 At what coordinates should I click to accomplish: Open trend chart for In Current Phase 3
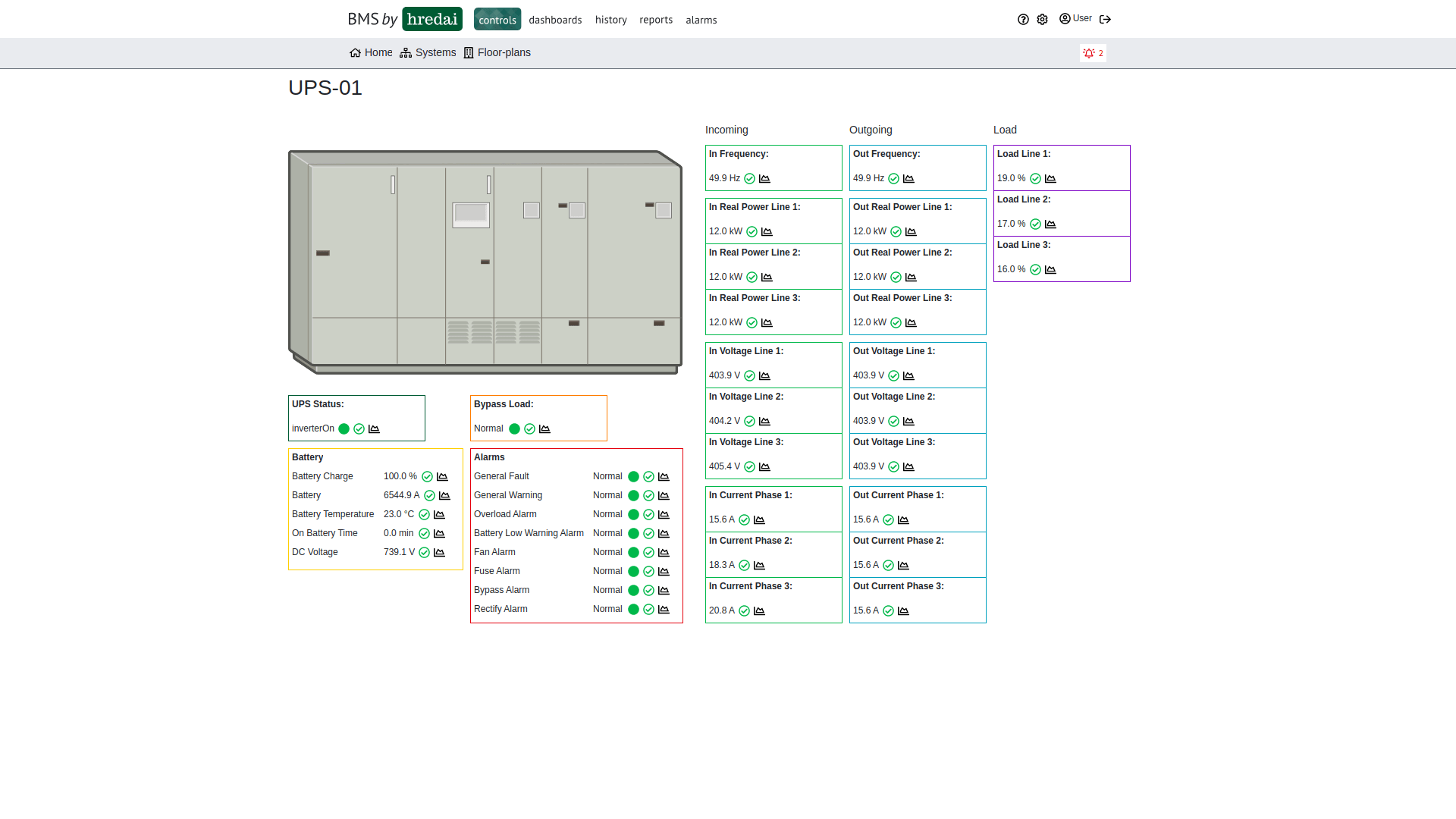[759, 611]
